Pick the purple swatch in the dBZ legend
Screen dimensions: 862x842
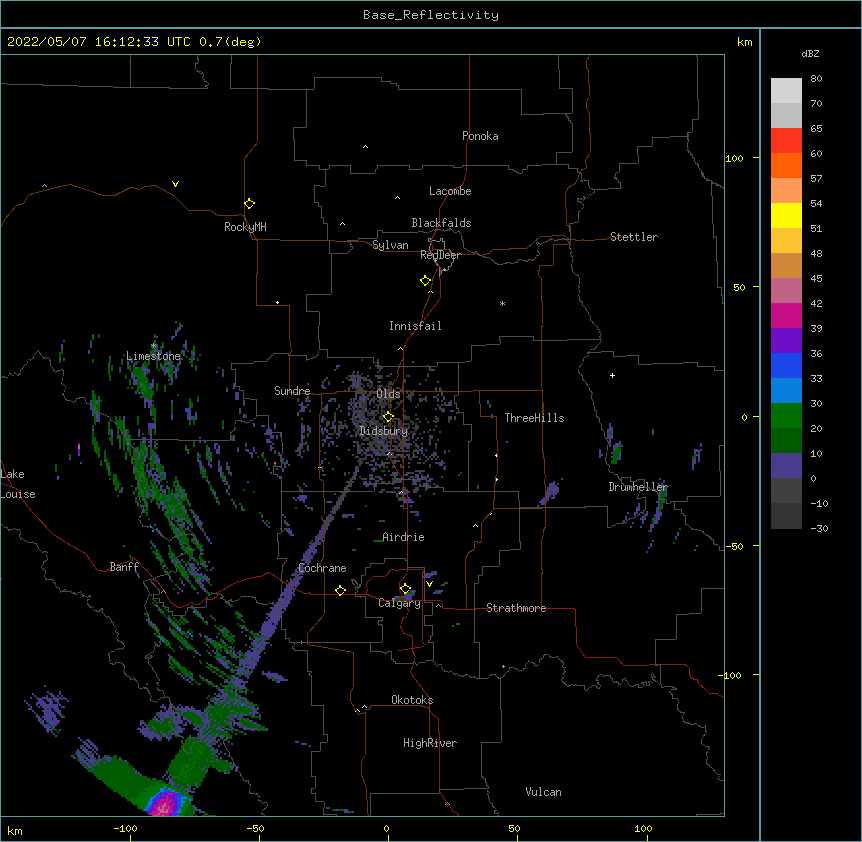click(x=786, y=340)
